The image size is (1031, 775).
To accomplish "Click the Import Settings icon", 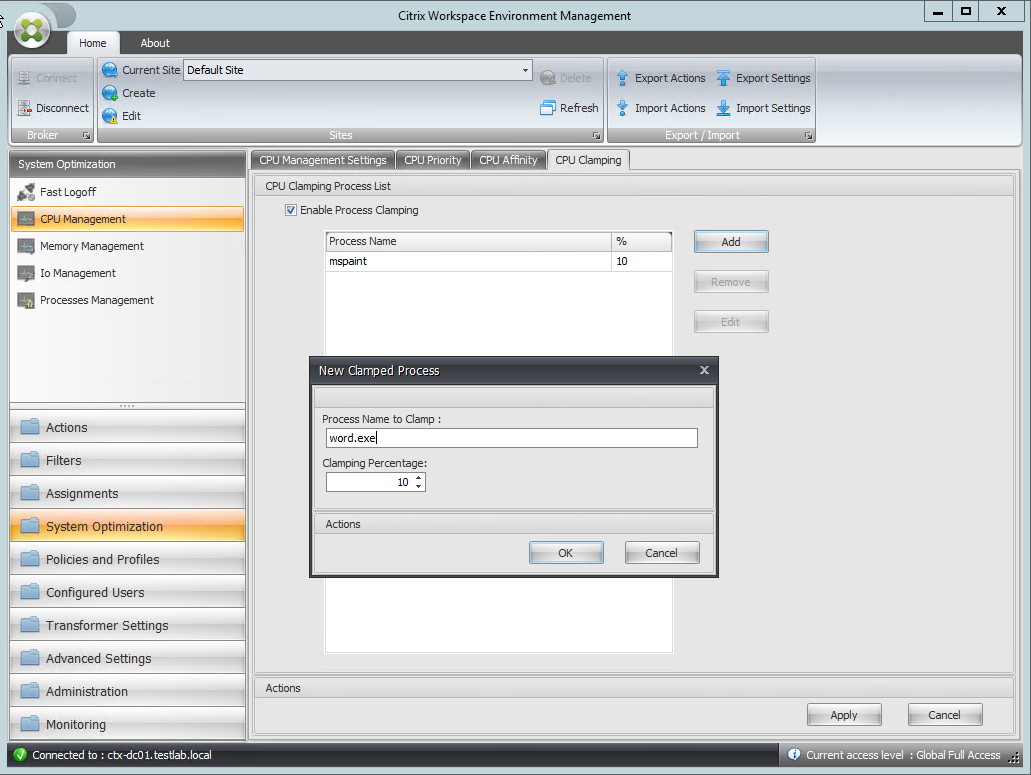I will tap(723, 108).
